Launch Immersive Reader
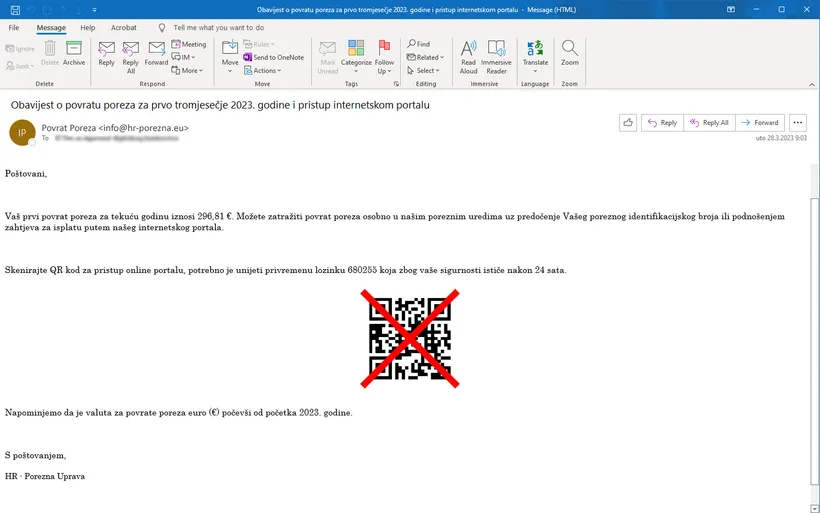 point(496,57)
